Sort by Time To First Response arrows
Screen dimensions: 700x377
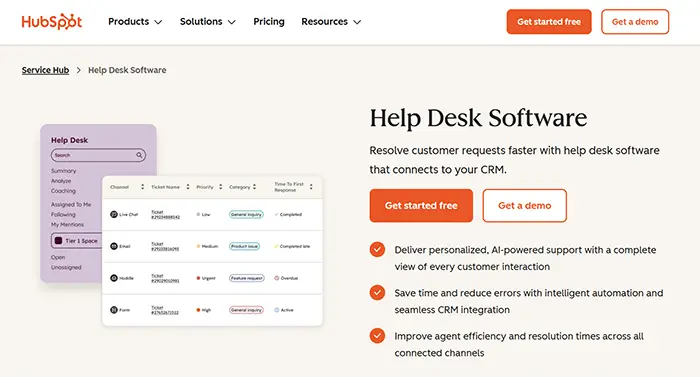(x=311, y=187)
